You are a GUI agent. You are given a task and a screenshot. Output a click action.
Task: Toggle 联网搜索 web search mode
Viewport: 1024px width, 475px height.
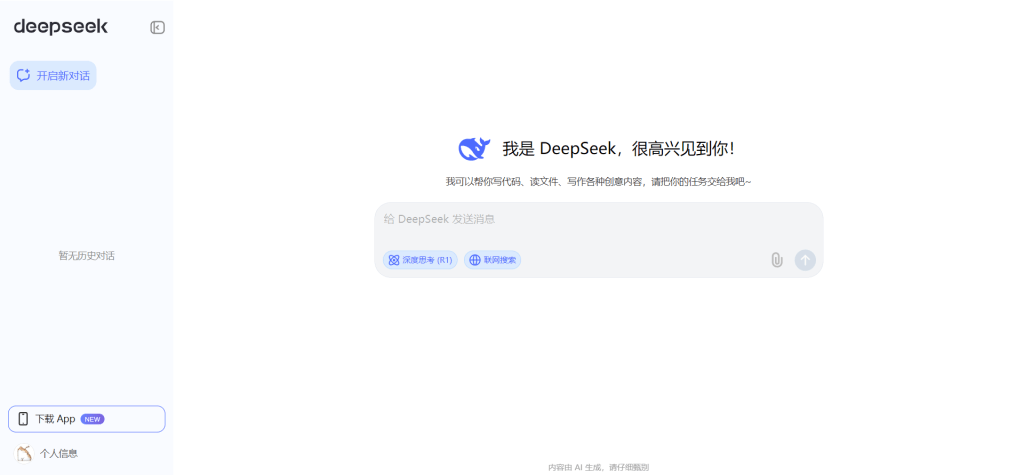492,260
